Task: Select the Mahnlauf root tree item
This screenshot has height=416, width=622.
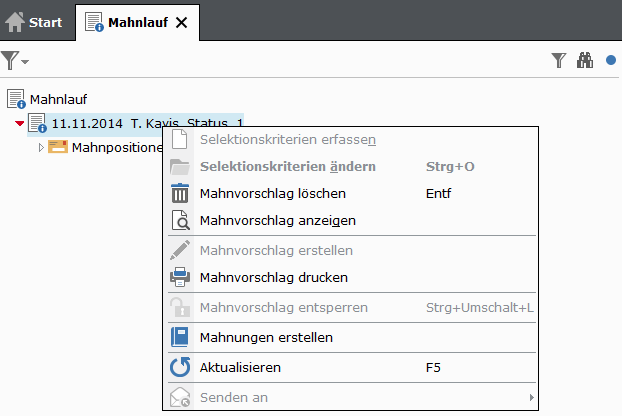Action: [x=57, y=99]
